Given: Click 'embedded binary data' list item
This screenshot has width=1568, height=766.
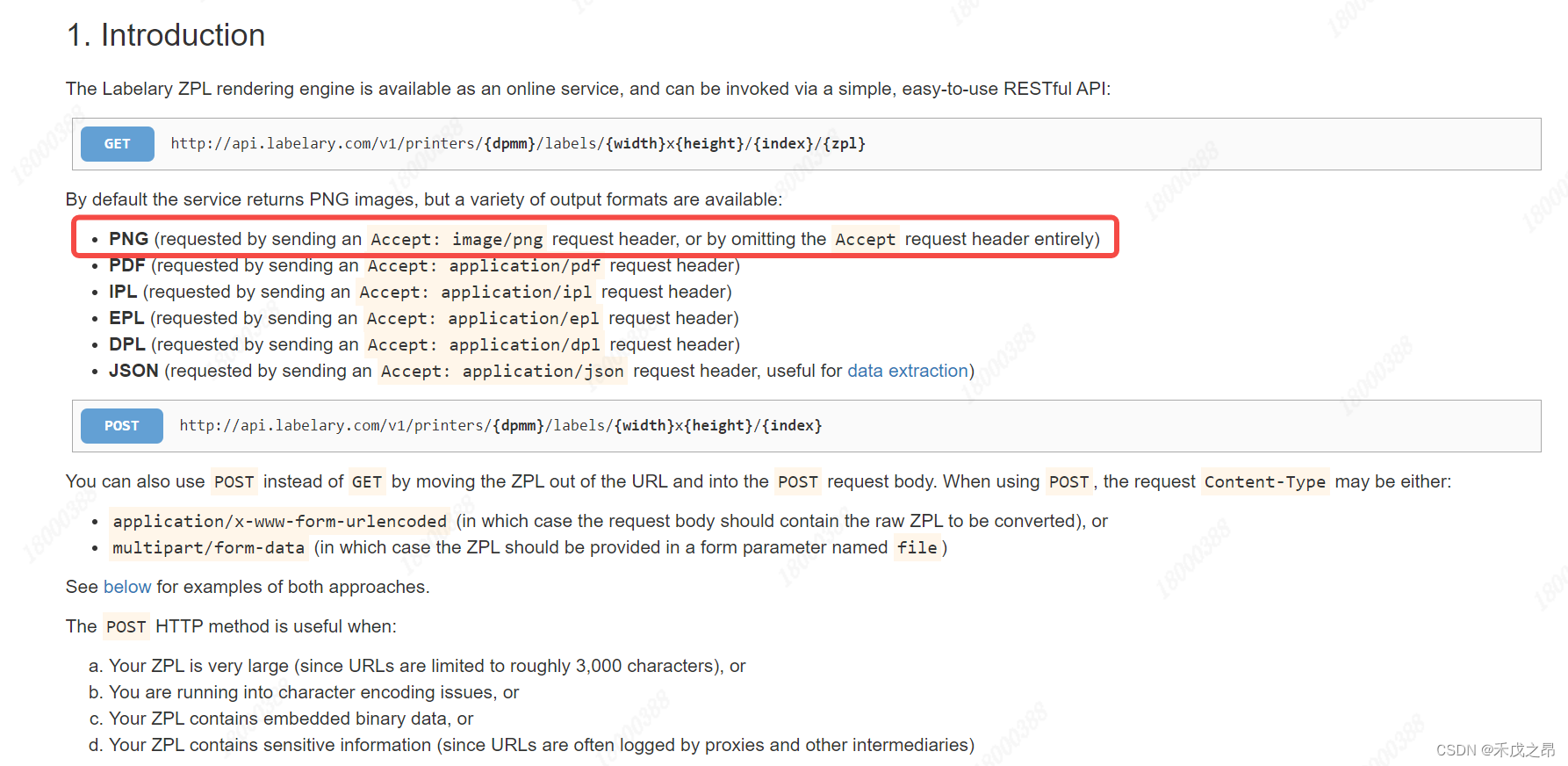Looking at the screenshot, I should point(291,719).
